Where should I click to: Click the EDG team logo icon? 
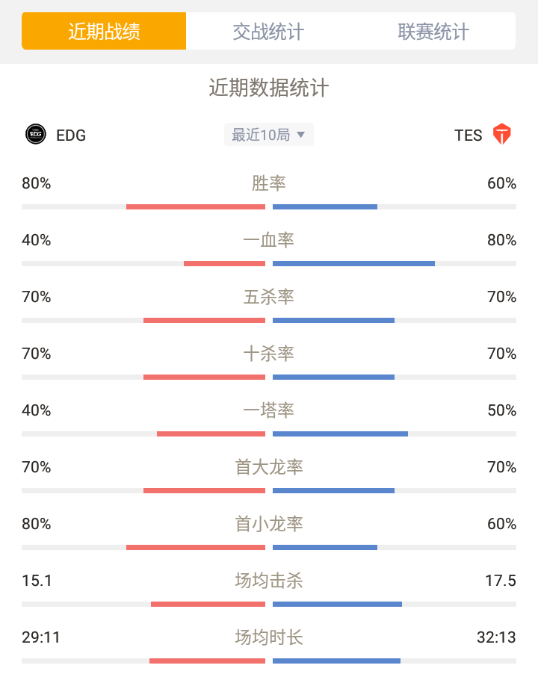pyautogui.click(x=35, y=135)
